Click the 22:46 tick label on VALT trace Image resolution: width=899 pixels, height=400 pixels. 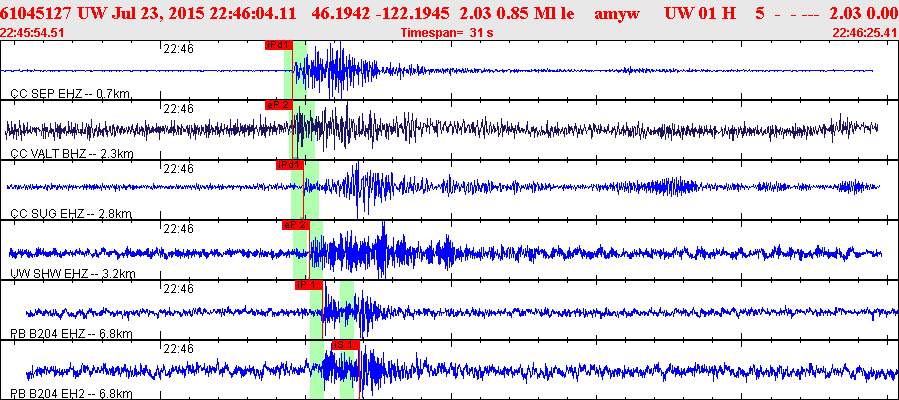click(178, 109)
